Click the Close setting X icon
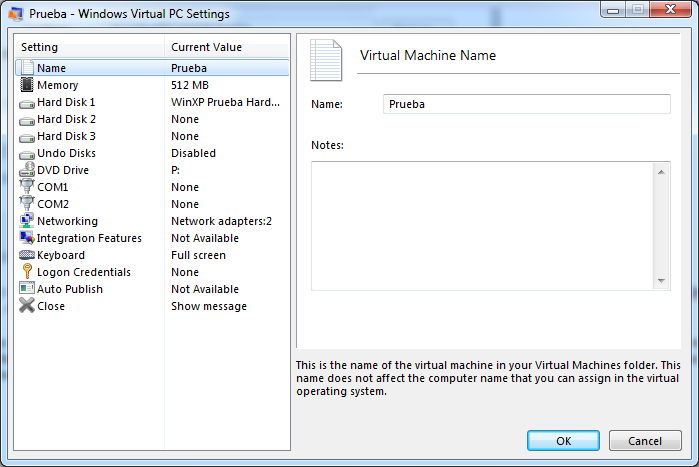This screenshot has width=699, height=467. 27,306
